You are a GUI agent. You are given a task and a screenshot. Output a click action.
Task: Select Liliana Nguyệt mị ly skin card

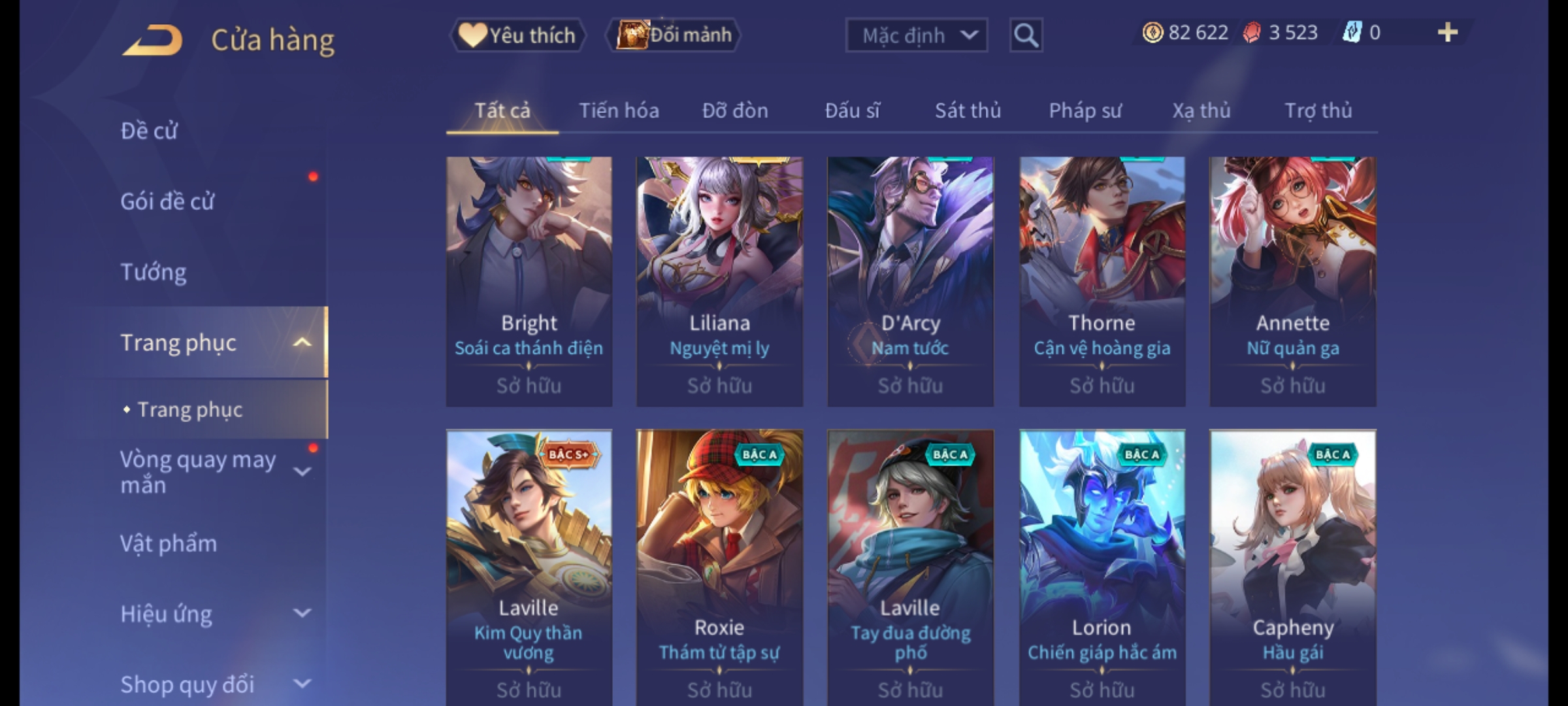pyautogui.click(x=719, y=282)
